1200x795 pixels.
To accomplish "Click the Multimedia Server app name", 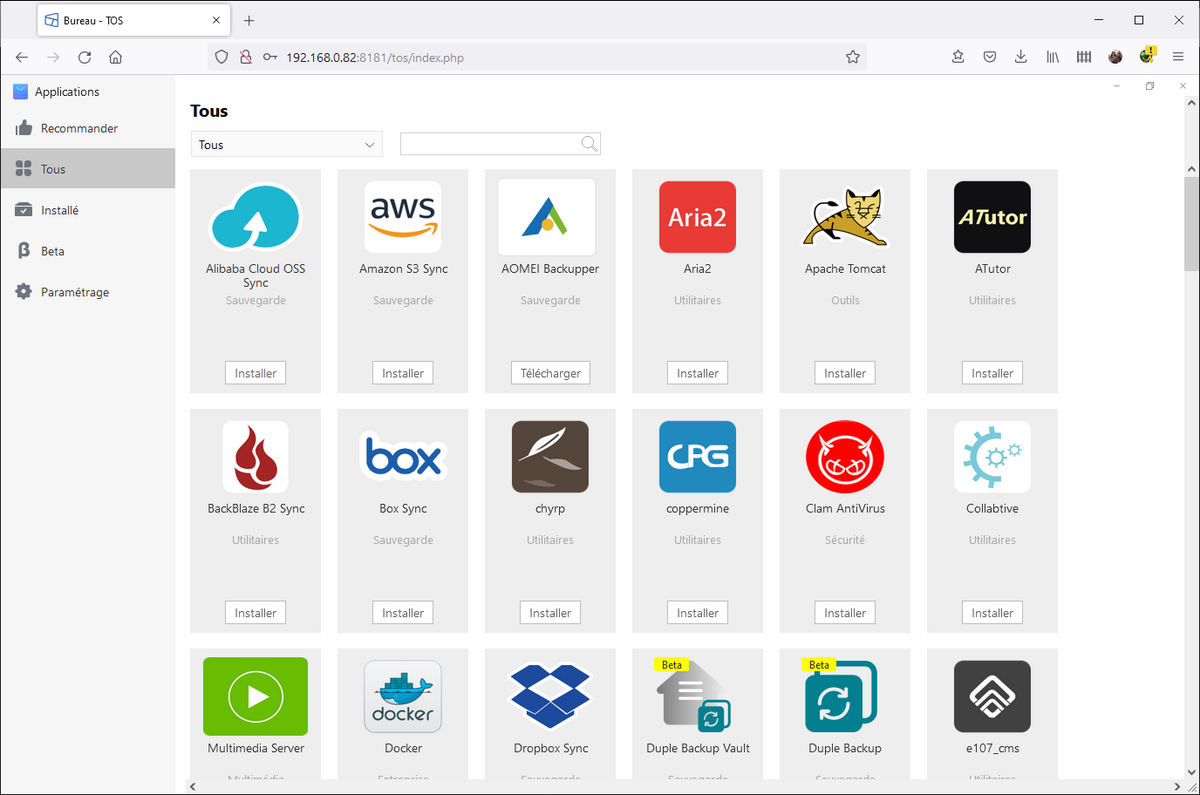I will coord(256,748).
